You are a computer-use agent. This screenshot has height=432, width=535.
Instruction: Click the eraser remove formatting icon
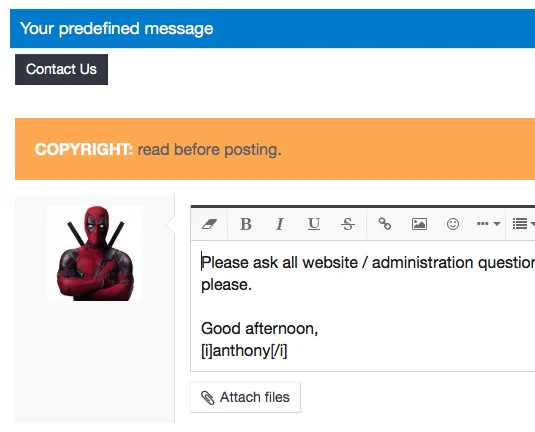click(x=209, y=224)
